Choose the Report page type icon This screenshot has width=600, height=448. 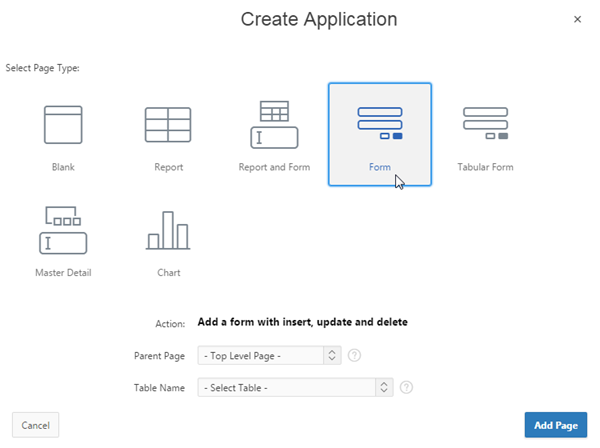point(168,125)
